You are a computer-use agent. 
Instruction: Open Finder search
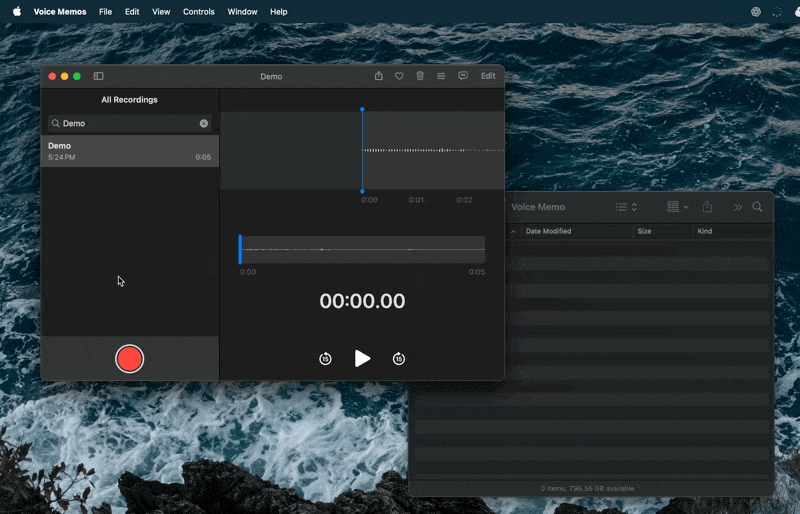click(x=757, y=207)
